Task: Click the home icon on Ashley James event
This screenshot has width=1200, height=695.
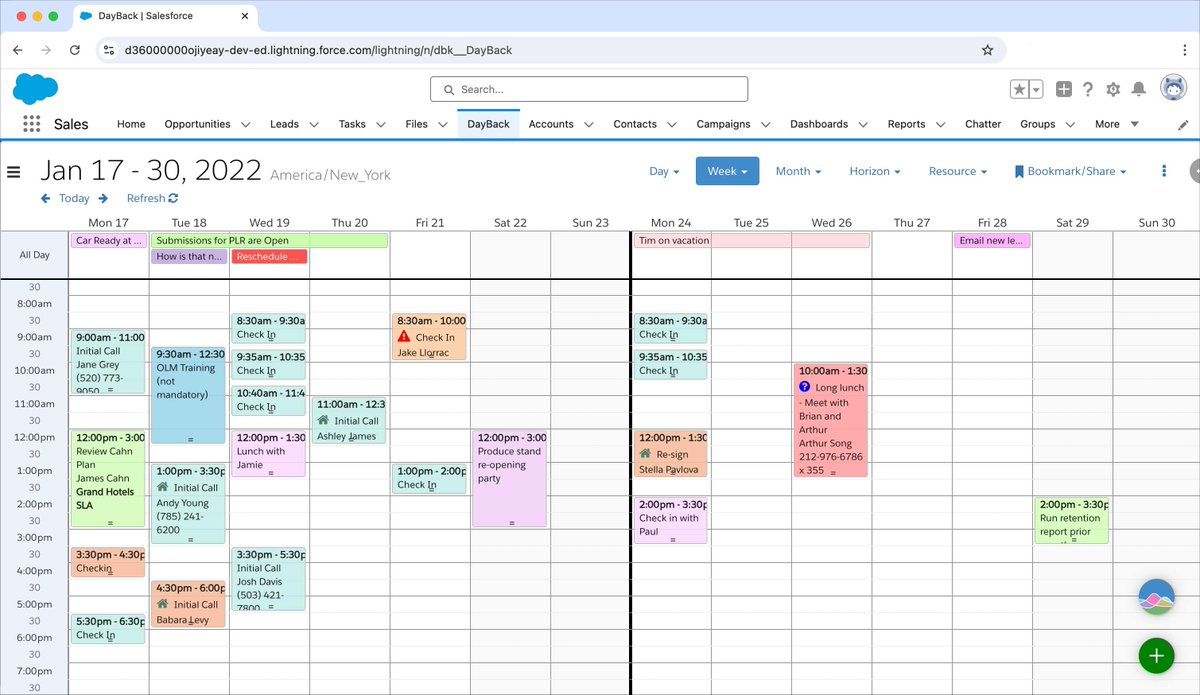Action: 323,421
